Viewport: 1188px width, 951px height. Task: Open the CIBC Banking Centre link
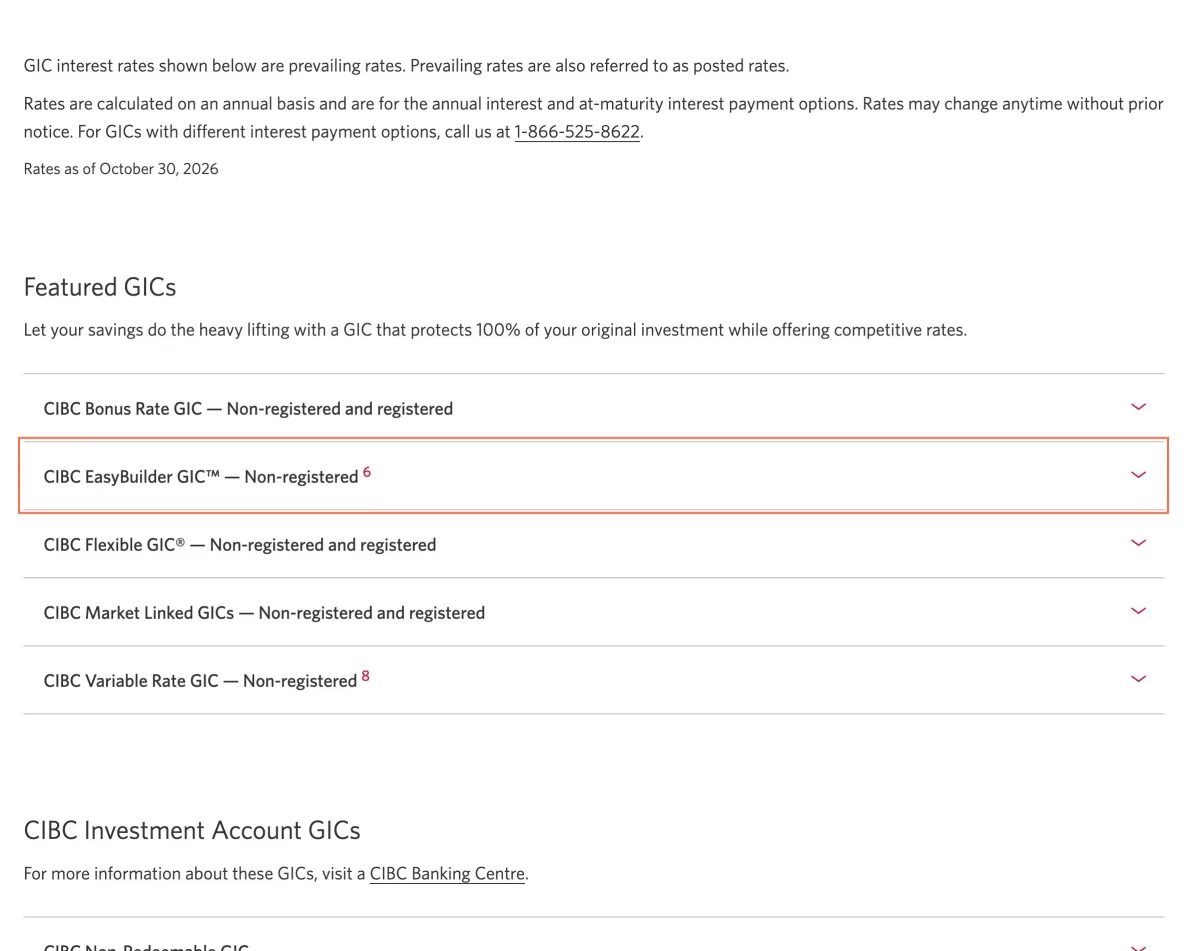447,874
